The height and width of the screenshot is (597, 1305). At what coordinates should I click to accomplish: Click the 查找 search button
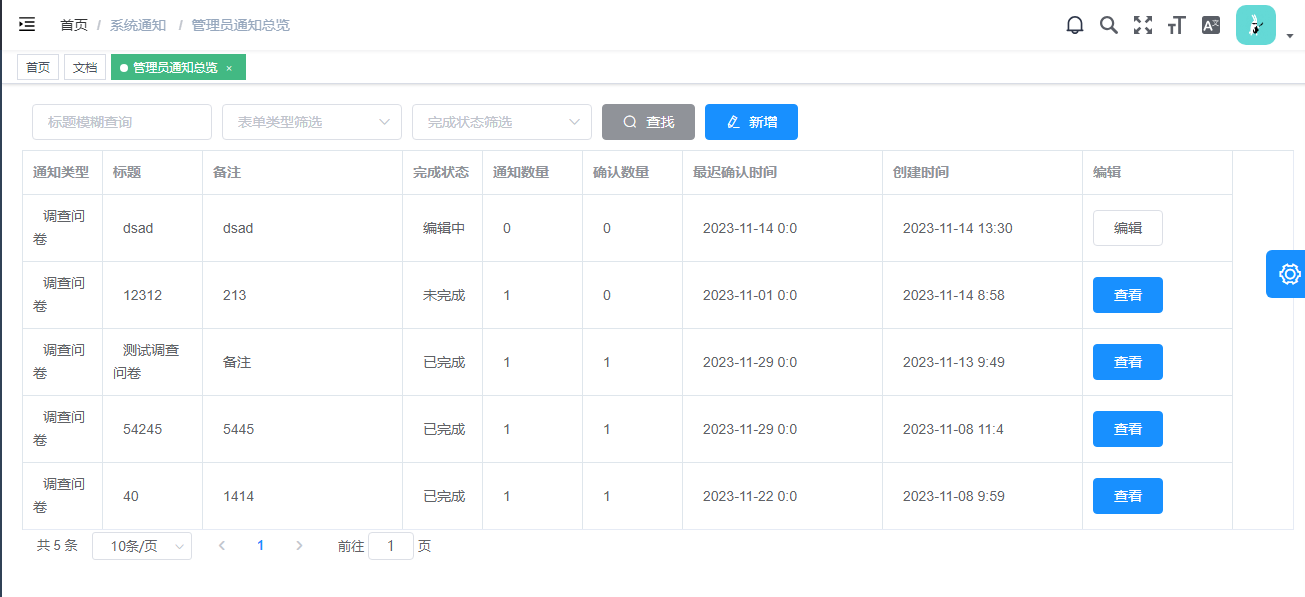click(x=648, y=122)
